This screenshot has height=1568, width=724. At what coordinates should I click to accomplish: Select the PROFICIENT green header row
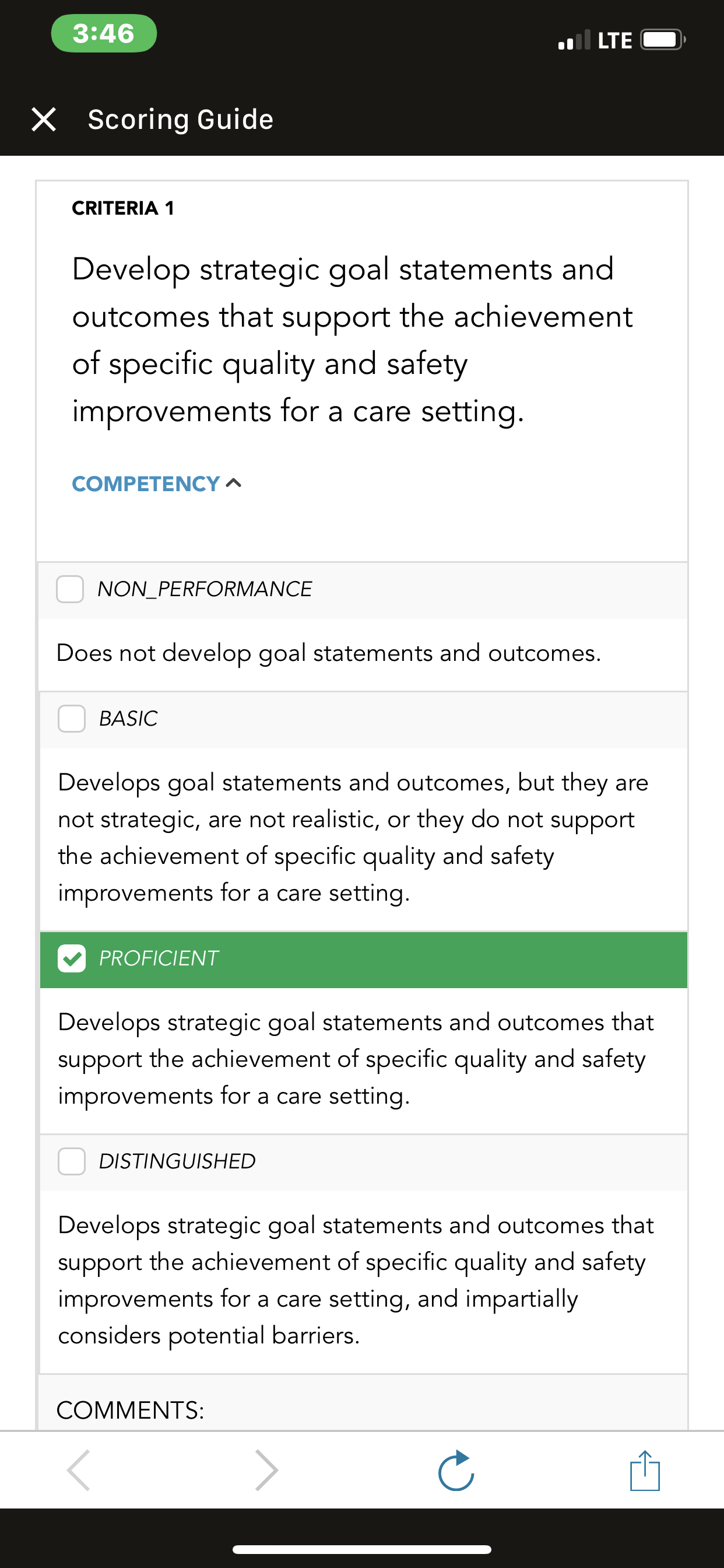coord(363,960)
